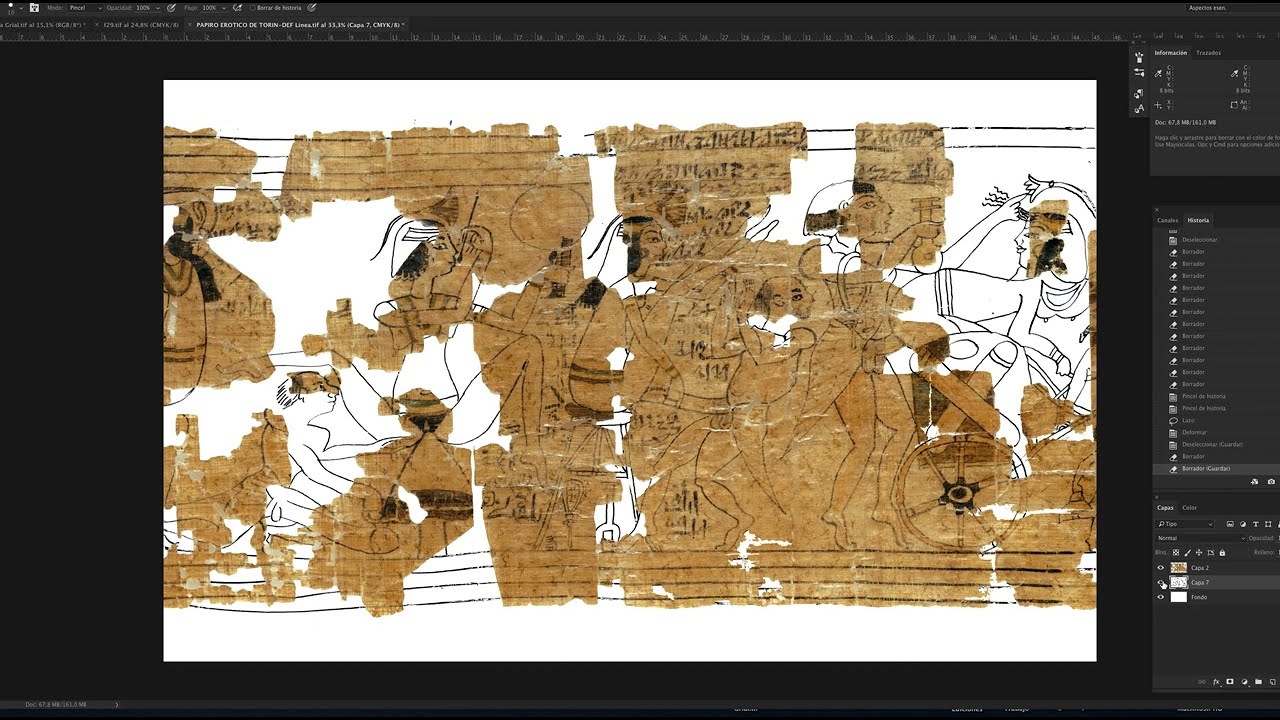Close the Historia panel group with X
Image resolution: width=1280 pixels, height=720 pixels.
pos(1156,209)
